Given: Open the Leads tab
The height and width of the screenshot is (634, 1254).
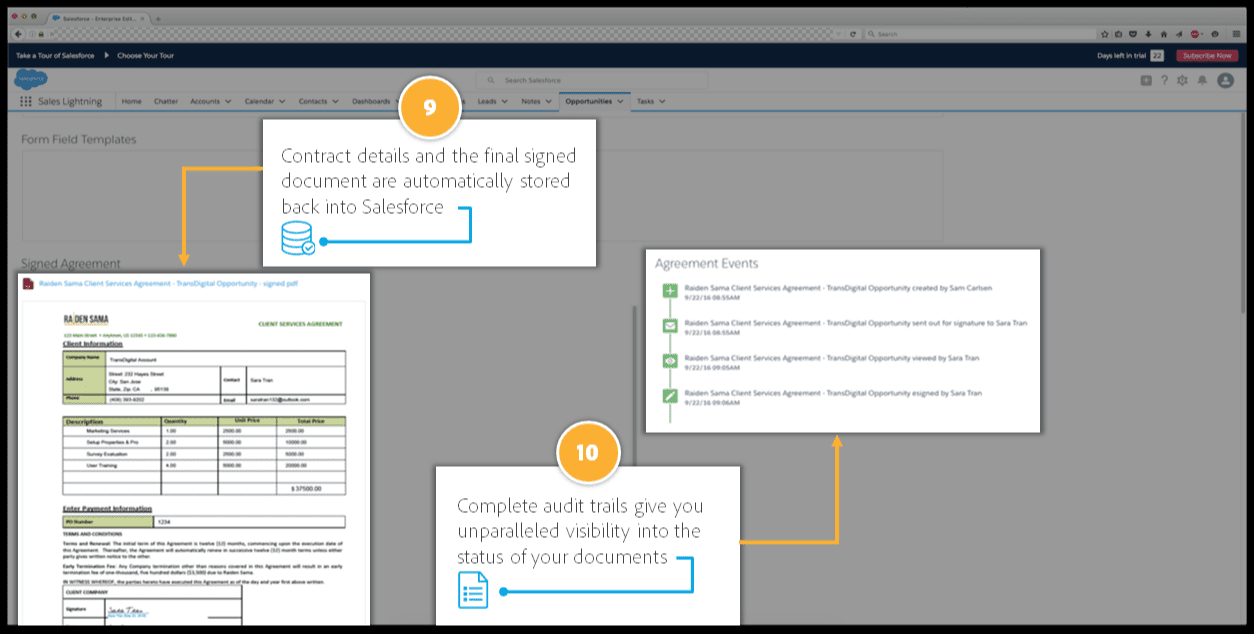Looking at the screenshot, I should [x=487, y=101].
